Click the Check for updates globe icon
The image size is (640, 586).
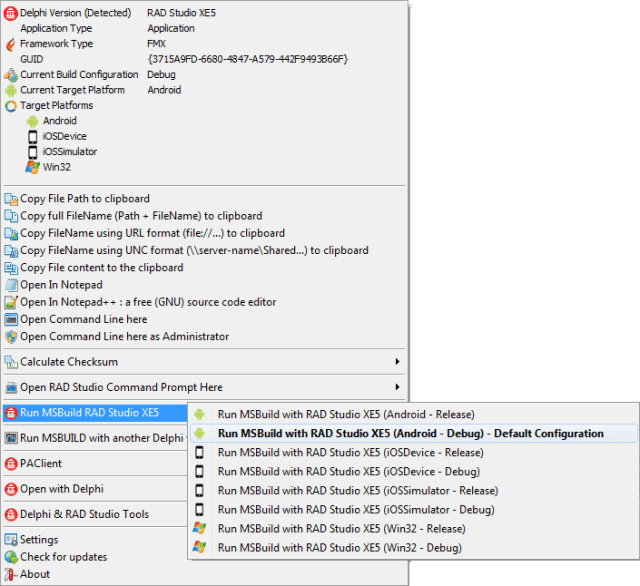point(11,557)
